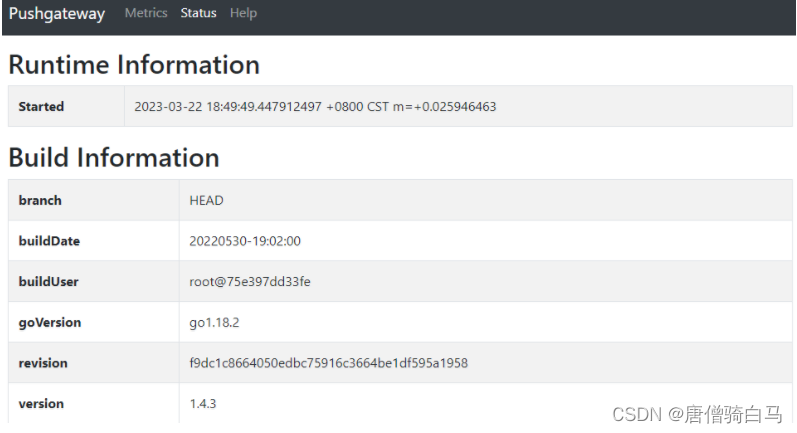The width and height of the screenshot is (797, 433).
Task: Open the Help menu item
Action: coord(243,14)
